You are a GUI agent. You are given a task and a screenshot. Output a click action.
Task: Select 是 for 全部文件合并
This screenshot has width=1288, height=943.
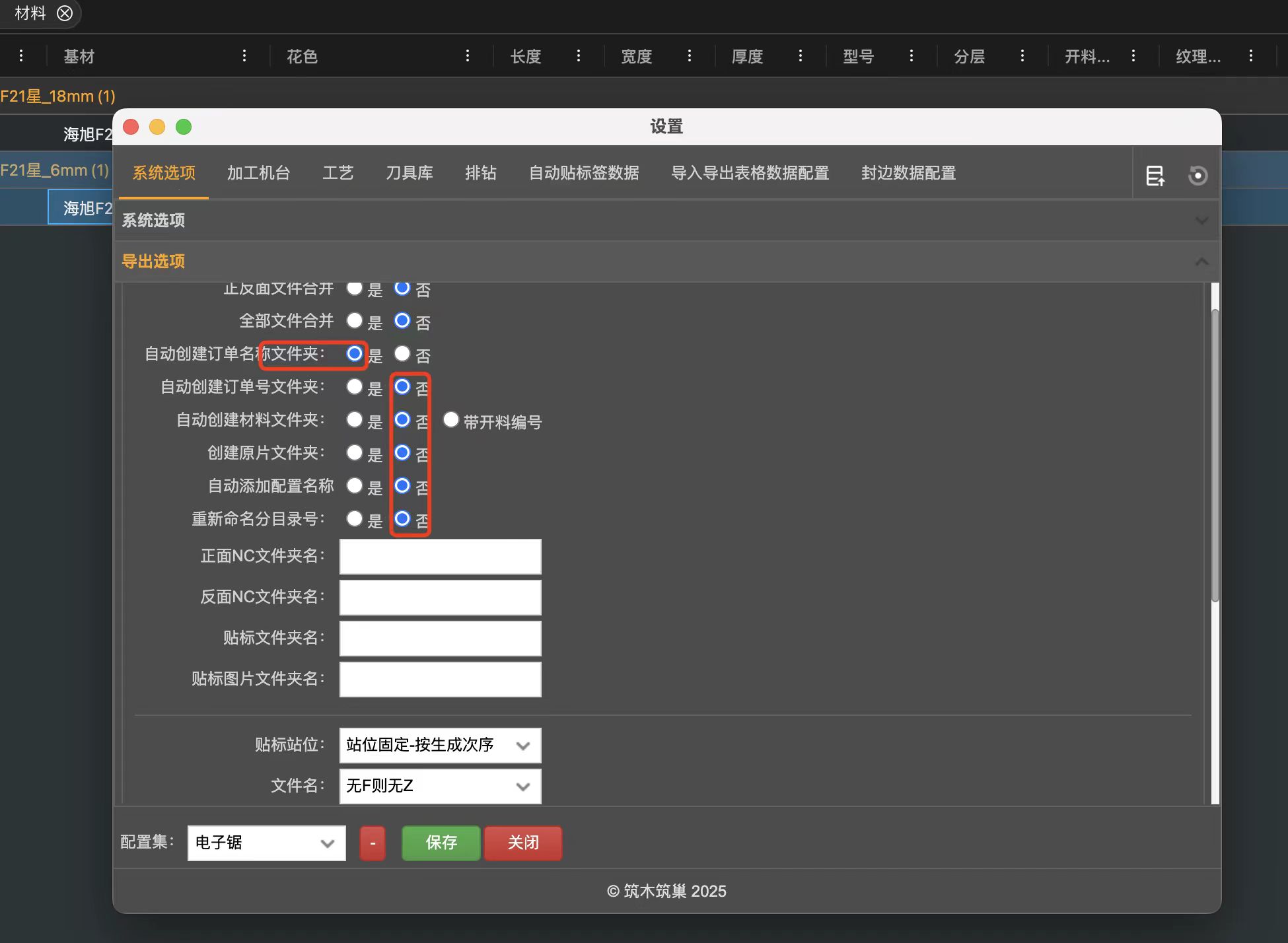click(355, 321)
